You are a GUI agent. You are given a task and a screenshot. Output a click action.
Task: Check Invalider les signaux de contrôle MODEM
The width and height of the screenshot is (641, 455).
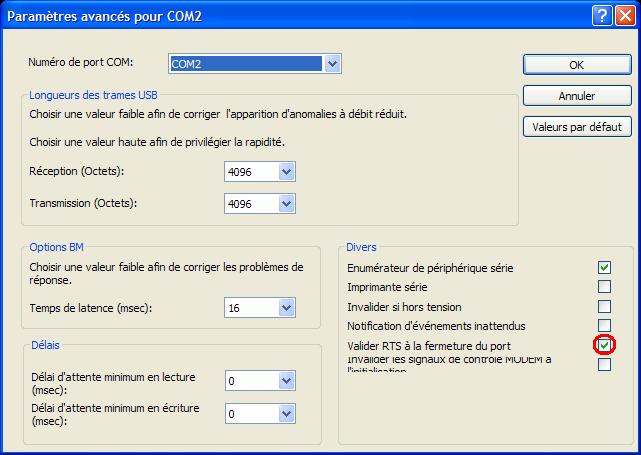tap(604, 364)
